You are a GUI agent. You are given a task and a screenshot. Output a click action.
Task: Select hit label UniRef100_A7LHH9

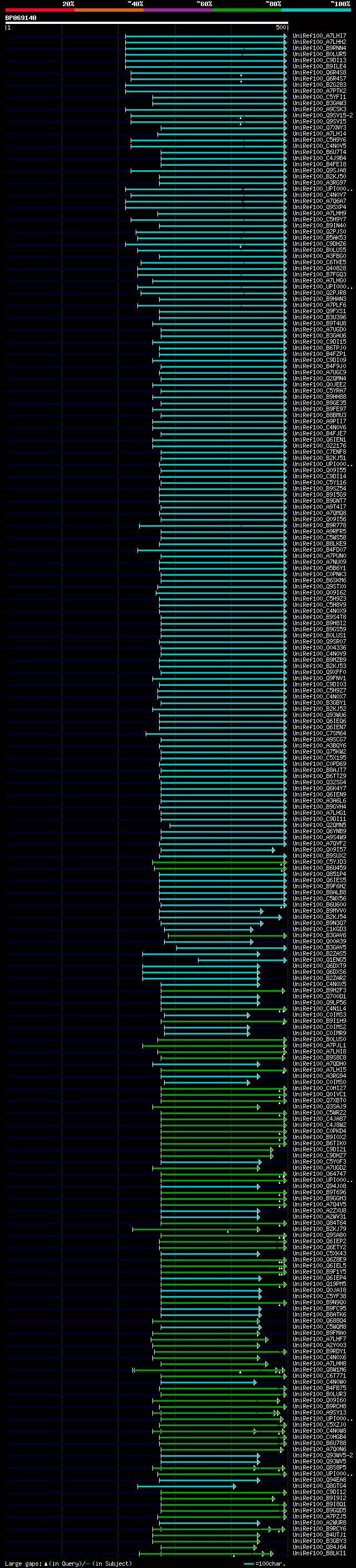tap(319, 213)
